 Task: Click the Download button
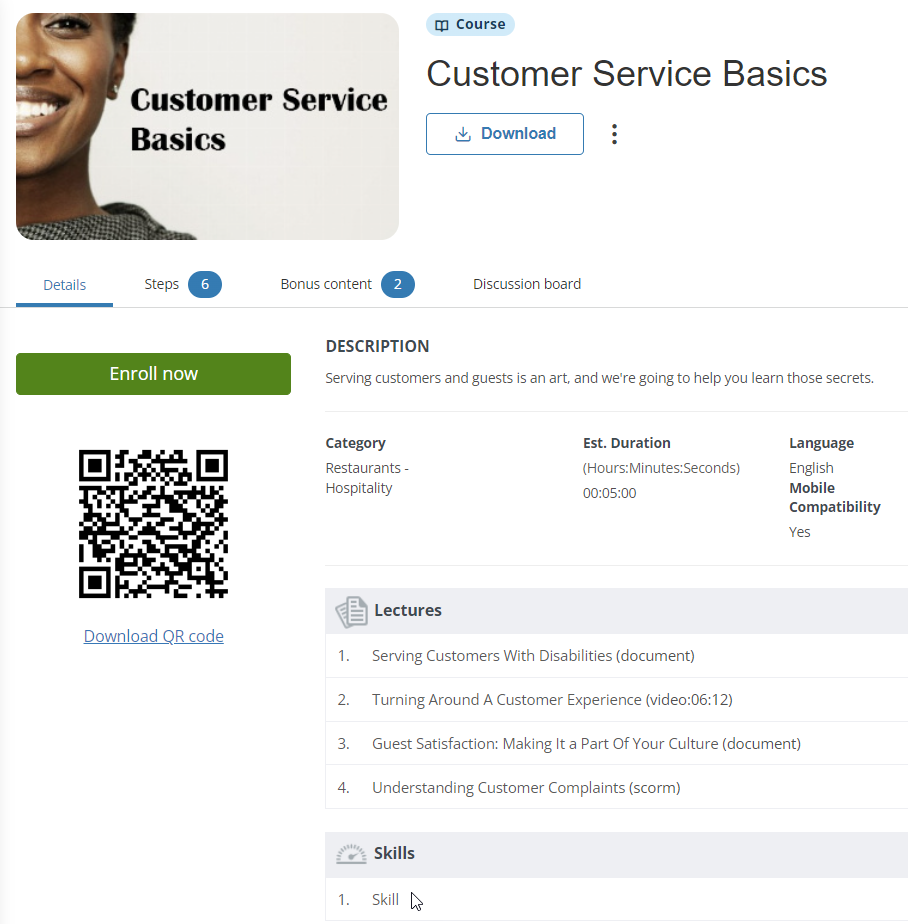point(504,133)
